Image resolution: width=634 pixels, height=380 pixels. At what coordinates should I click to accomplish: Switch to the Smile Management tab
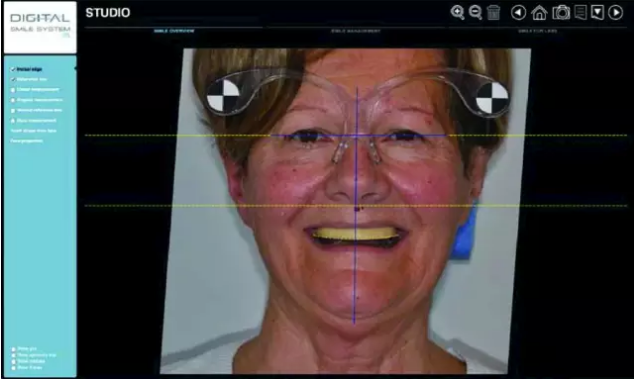(355, 31)
